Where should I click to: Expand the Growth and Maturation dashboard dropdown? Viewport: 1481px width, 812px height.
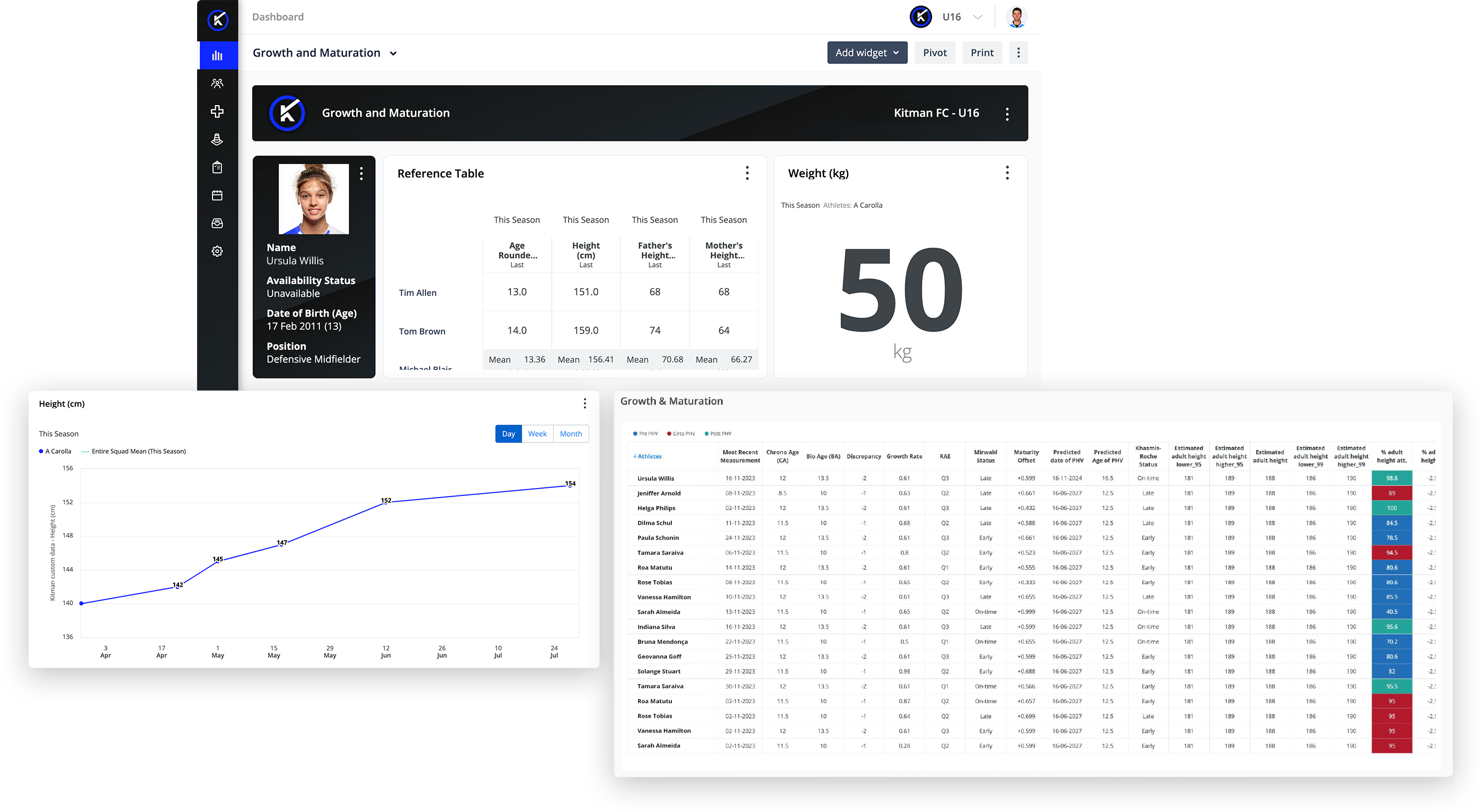coord(393,53)
